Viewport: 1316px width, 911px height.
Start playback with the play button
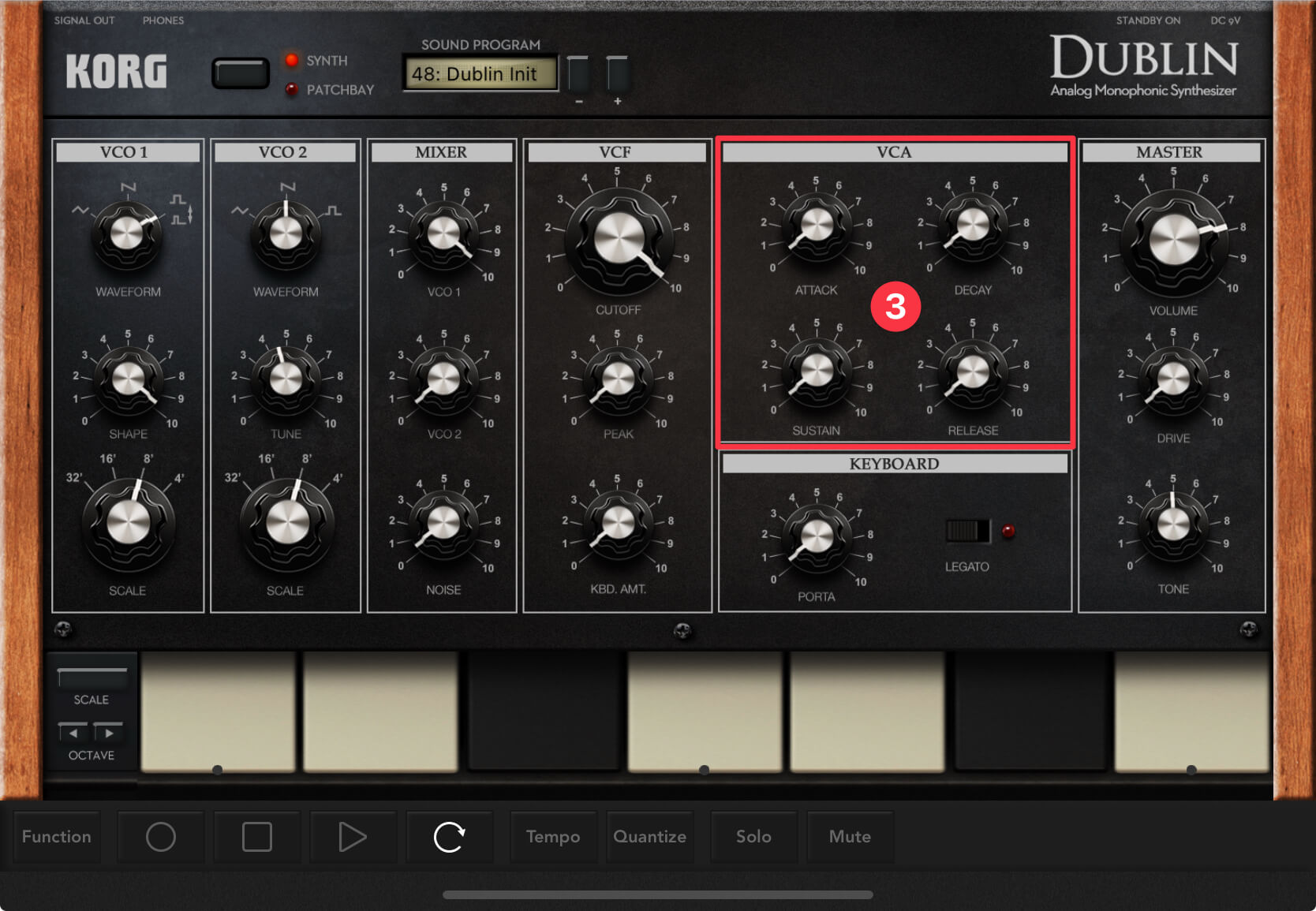pos(352,837)
